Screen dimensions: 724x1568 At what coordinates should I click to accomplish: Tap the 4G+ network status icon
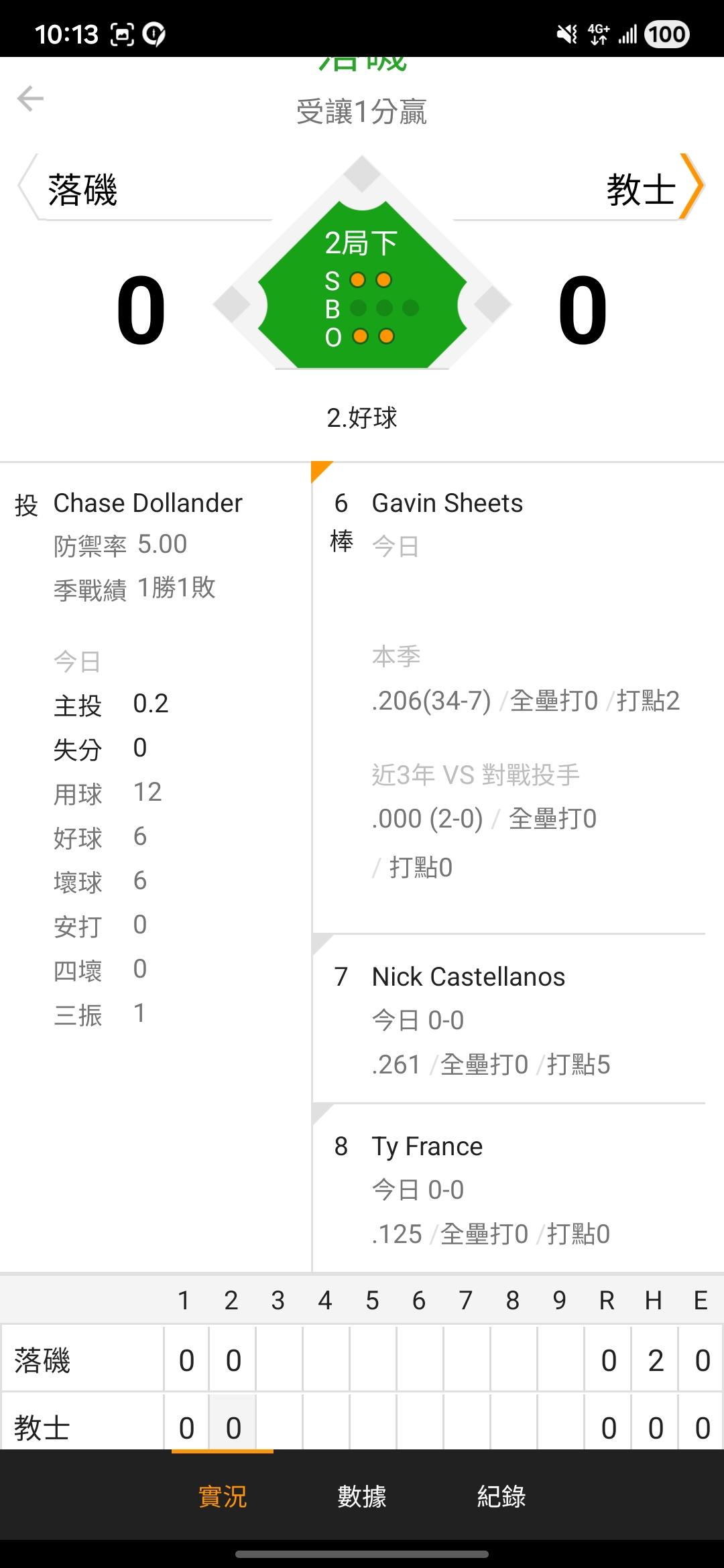pyautogui.click(x=598, y=34)
